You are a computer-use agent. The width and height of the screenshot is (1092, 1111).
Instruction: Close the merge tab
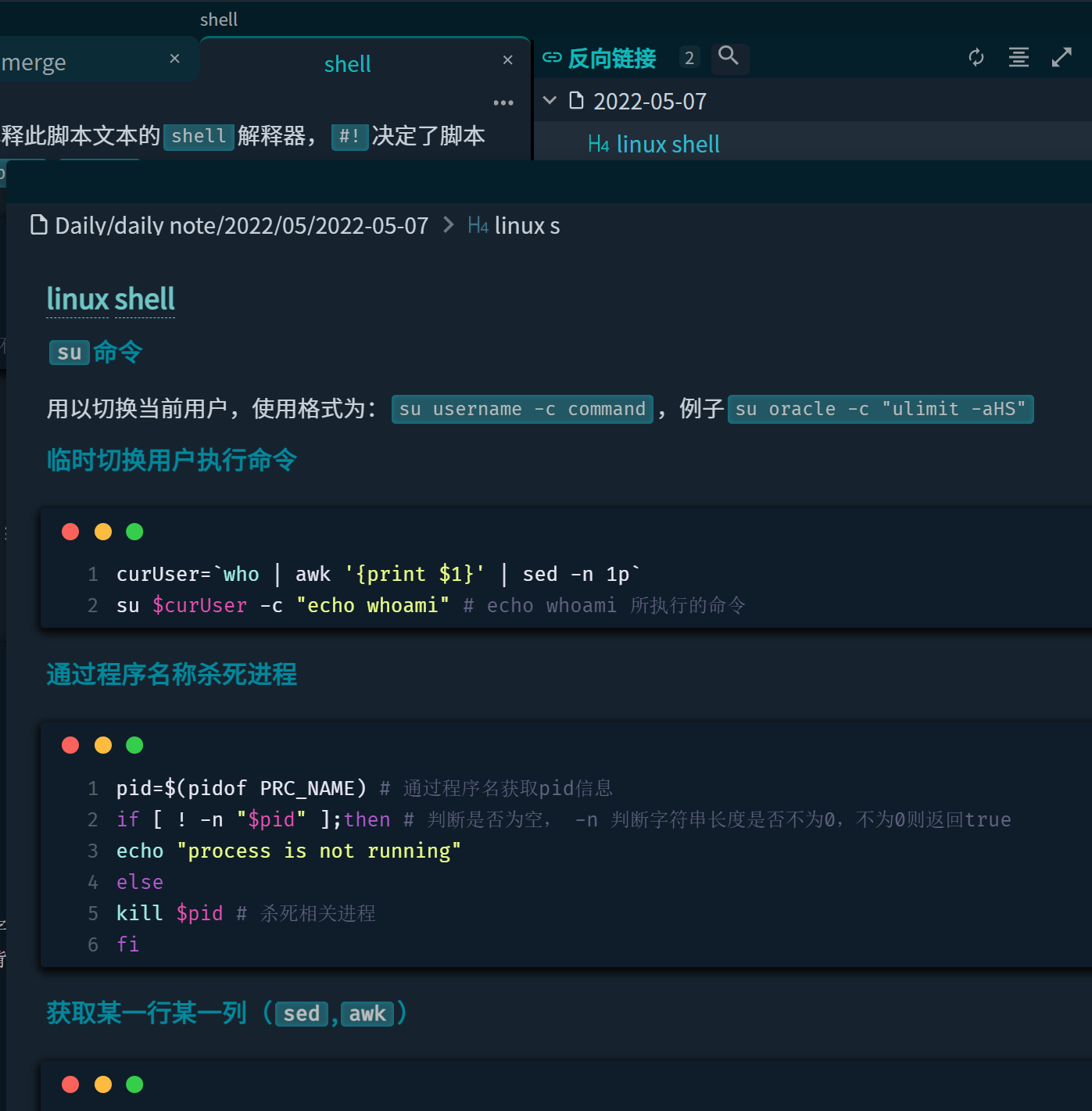[174, 59]
